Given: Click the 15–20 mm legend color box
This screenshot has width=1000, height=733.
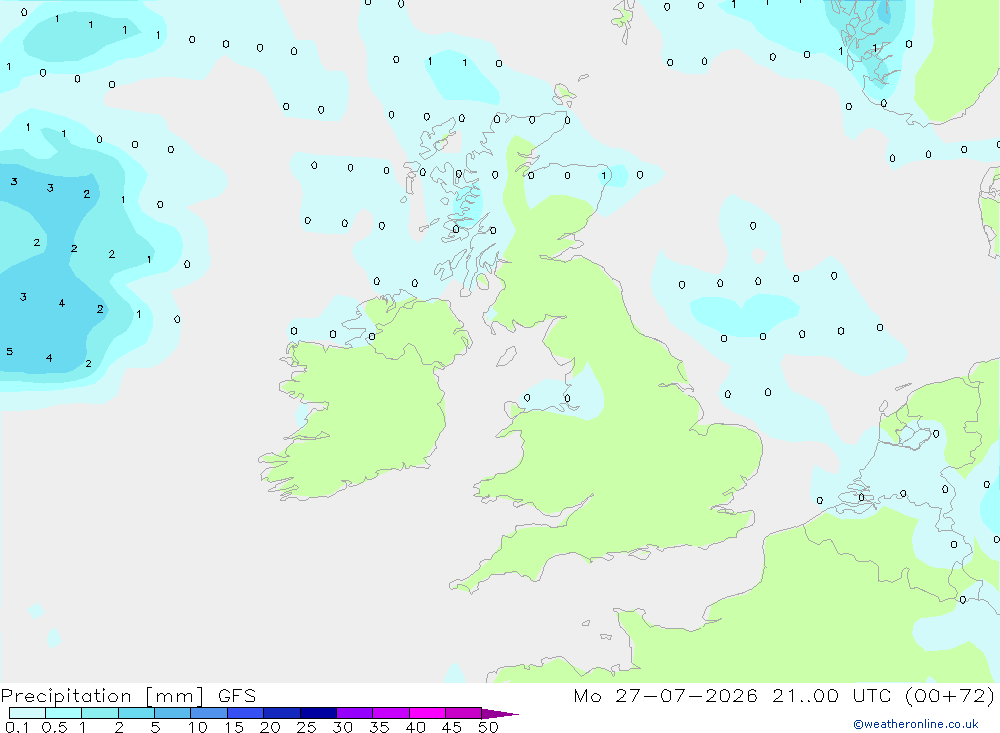Looking at the screenshot, I should pyautogui.click(x=246, y=713).
